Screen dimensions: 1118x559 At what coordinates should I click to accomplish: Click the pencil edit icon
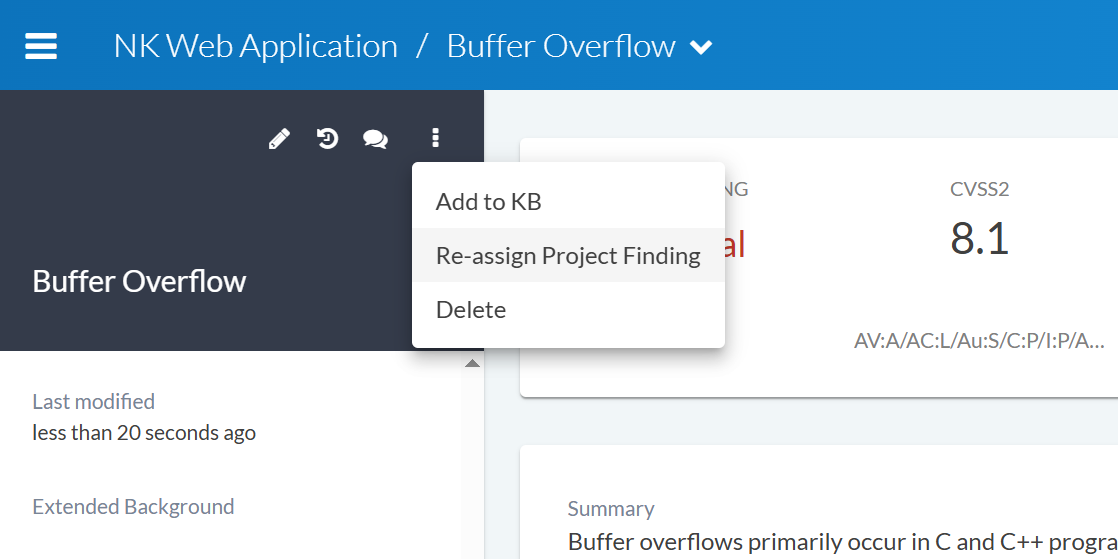tap(279, 139)
